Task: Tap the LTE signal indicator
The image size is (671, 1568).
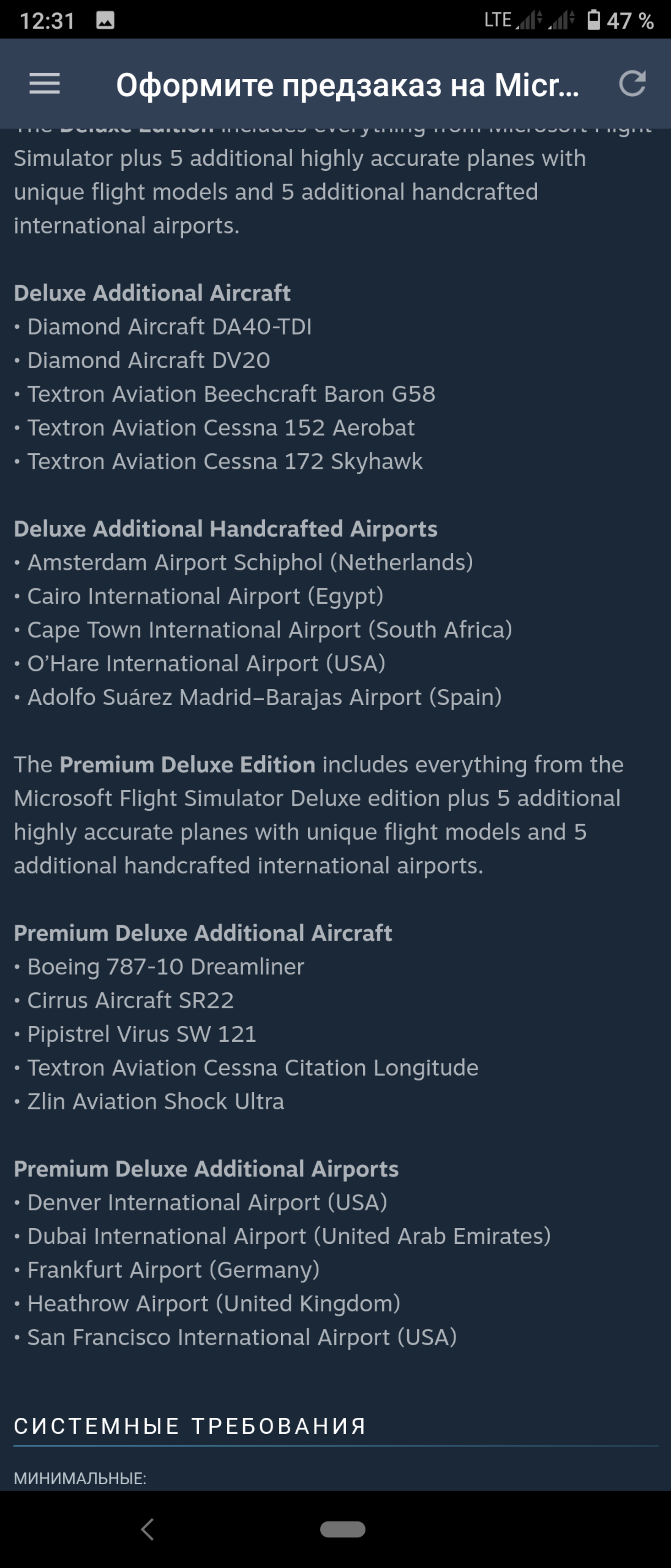Action: pyautogui.click(x=497, y=20)
